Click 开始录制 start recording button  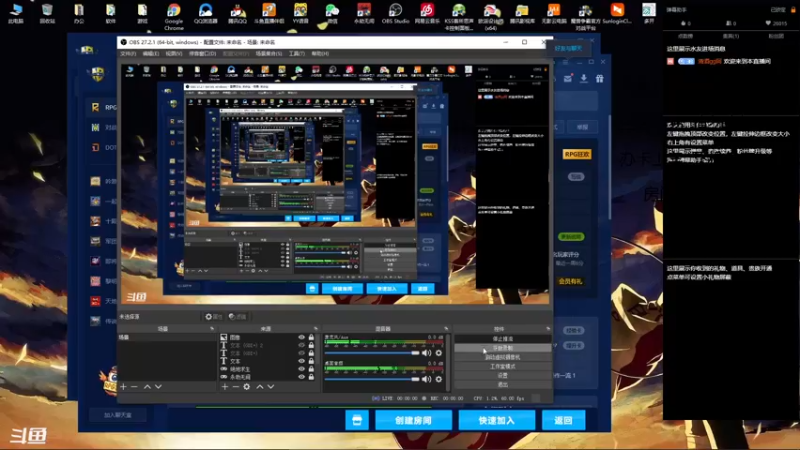pyautogui.click(x=503, y=348)
